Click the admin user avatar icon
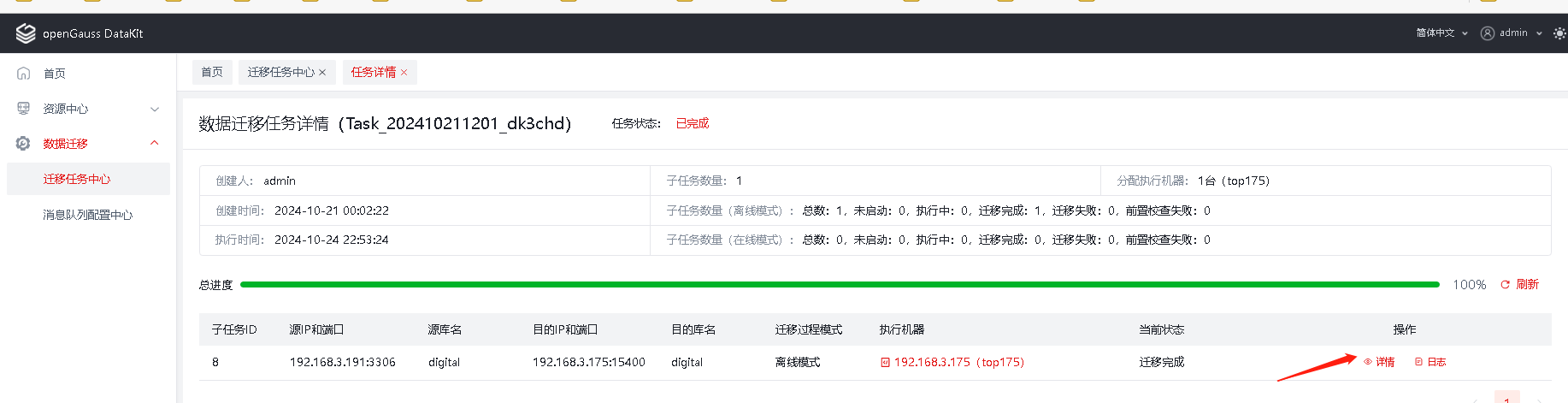Viewport: 1568px width, 403px height. [x=1488, y=33]
